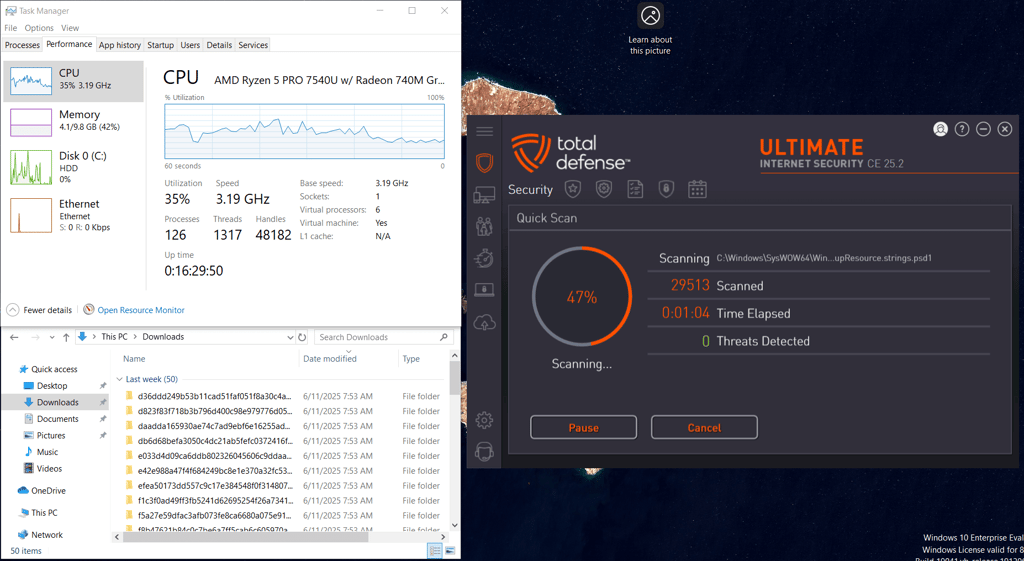Refresh the Downloads folder view

[302, 337]
